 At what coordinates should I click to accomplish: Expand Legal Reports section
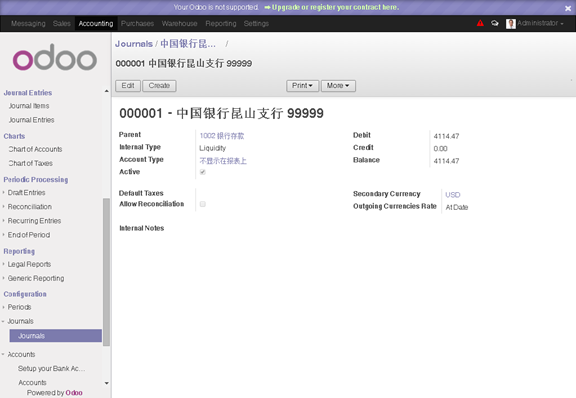point(29,264)
